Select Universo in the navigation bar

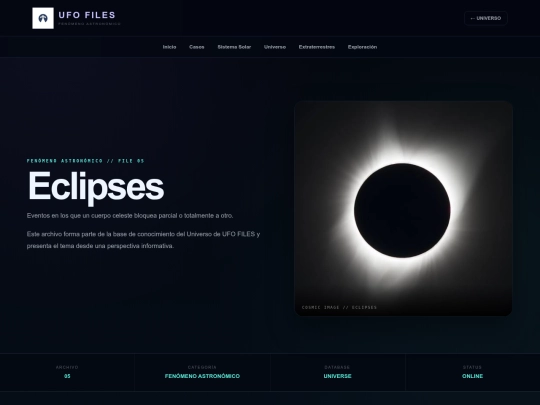point(275,47)
